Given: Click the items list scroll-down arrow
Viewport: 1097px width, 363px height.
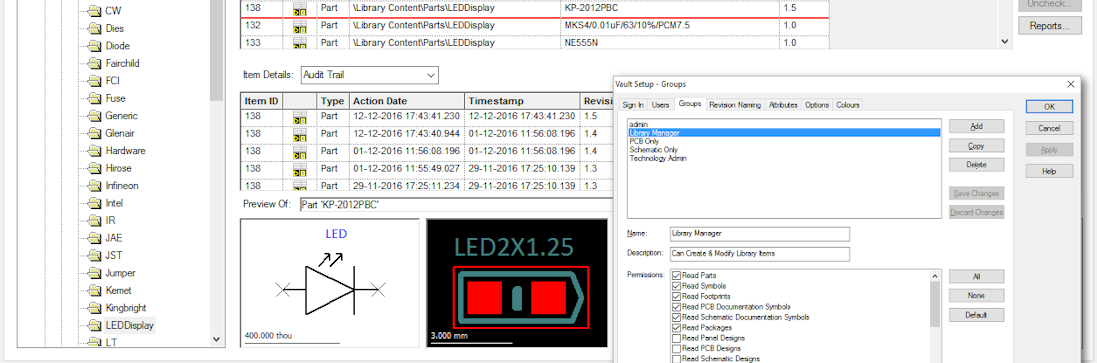Looking at the screenshot, I should click(1005, 42).
